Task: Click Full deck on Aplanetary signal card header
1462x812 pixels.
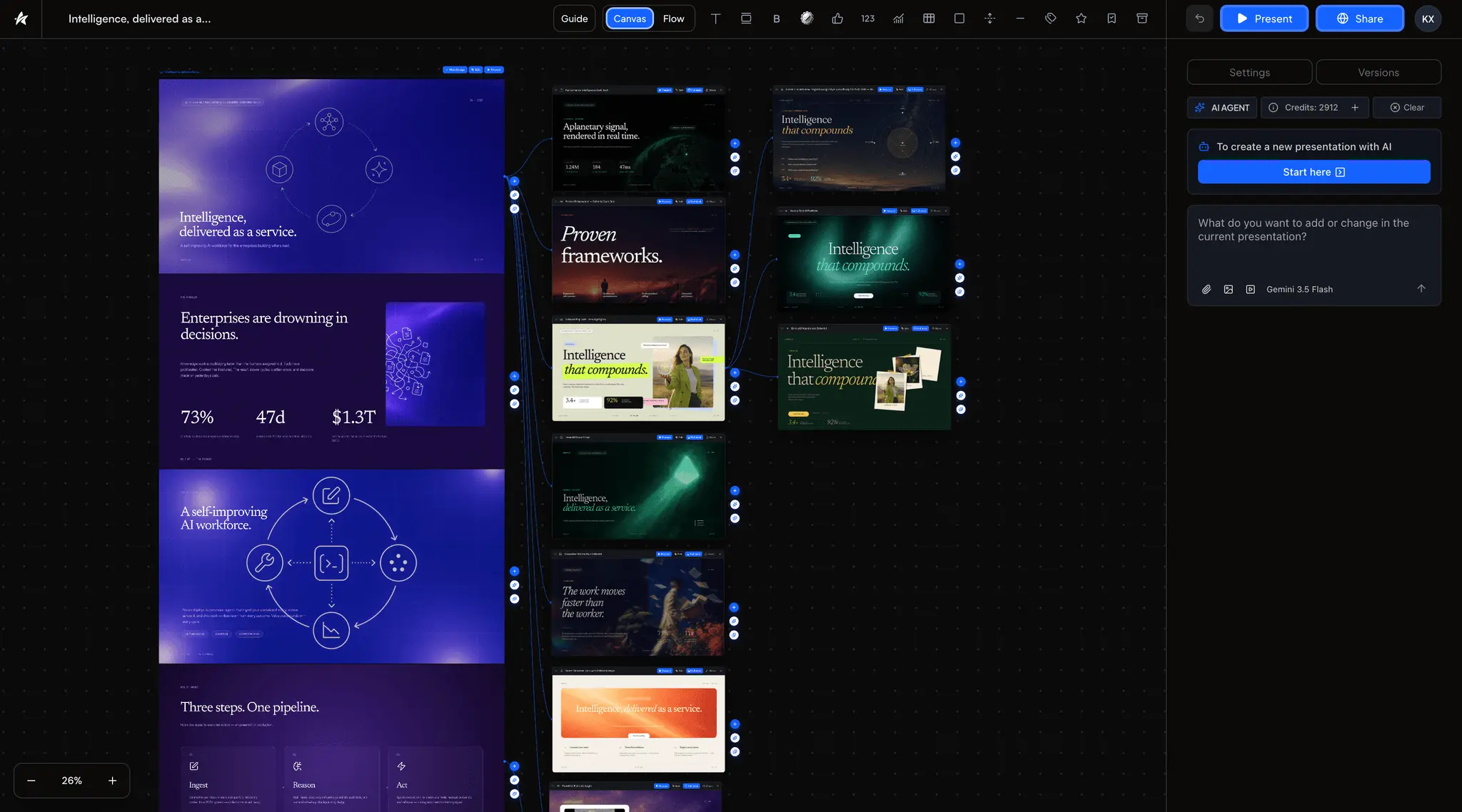Action: 695,90
